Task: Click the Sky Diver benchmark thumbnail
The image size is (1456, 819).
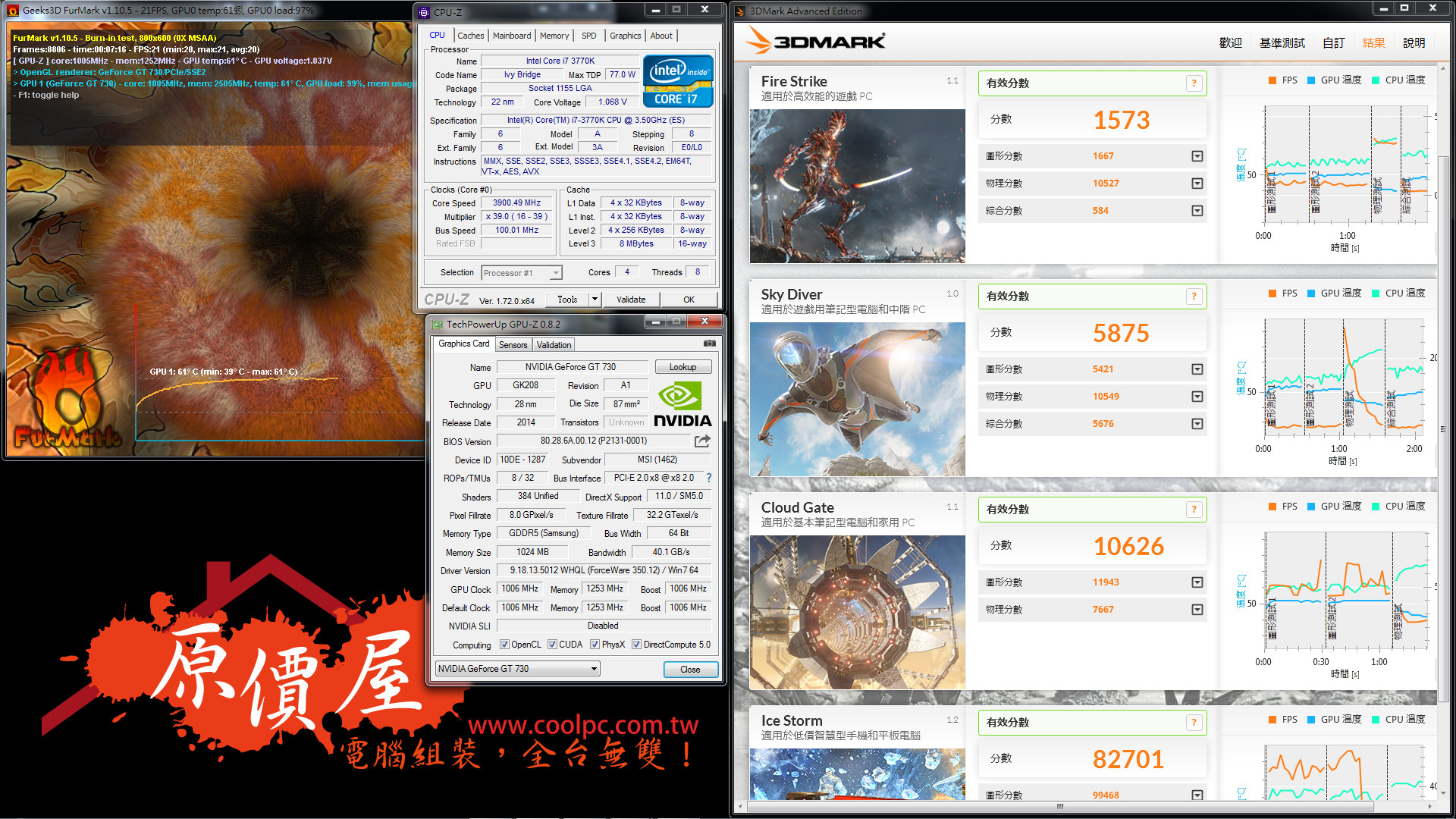Action: (x=858, y=400)
